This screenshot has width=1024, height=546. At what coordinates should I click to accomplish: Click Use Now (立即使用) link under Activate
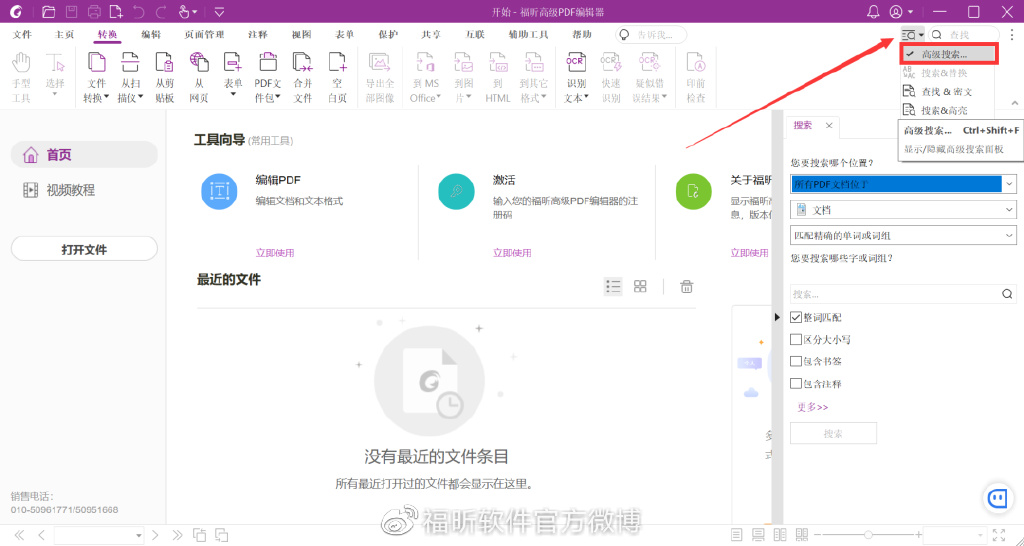coord(512,253)
